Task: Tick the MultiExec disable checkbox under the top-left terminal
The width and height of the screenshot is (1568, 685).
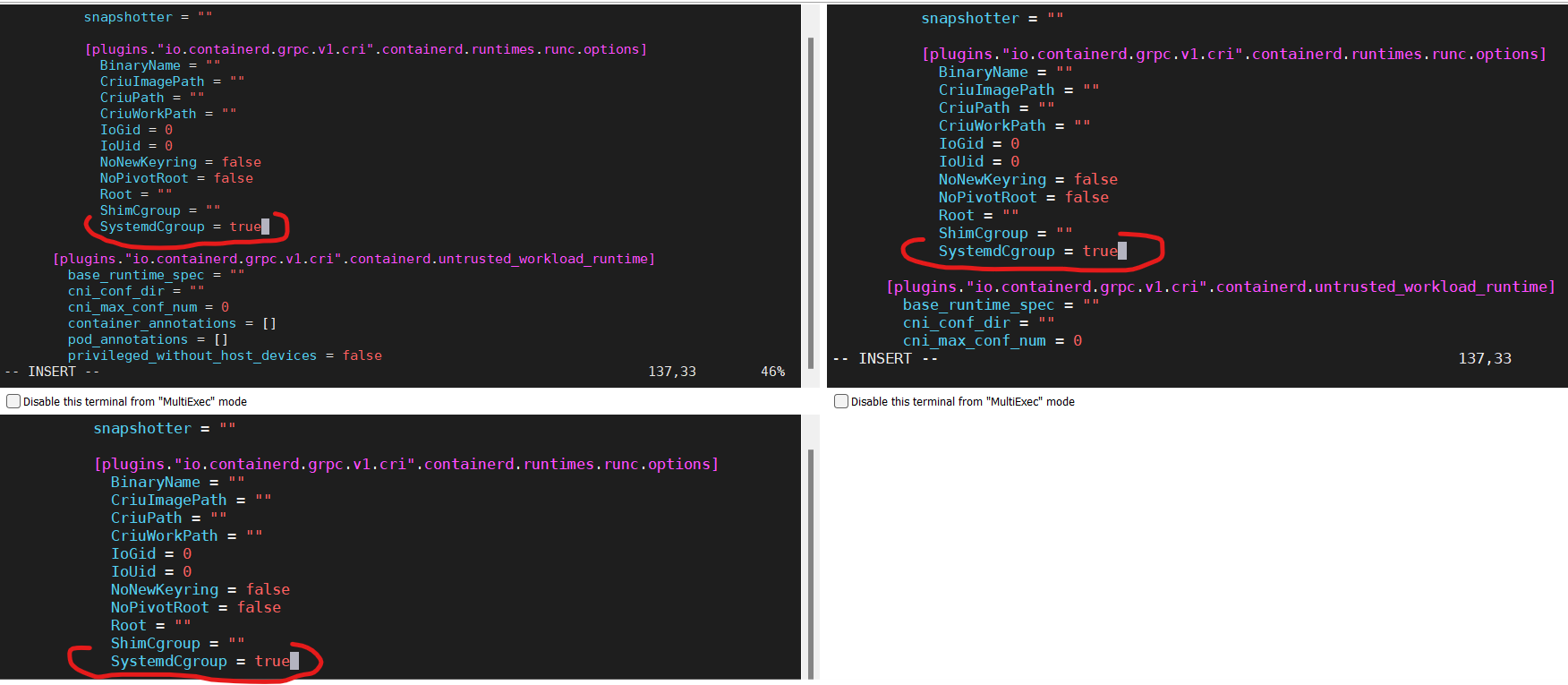Action: pos(13,401)
